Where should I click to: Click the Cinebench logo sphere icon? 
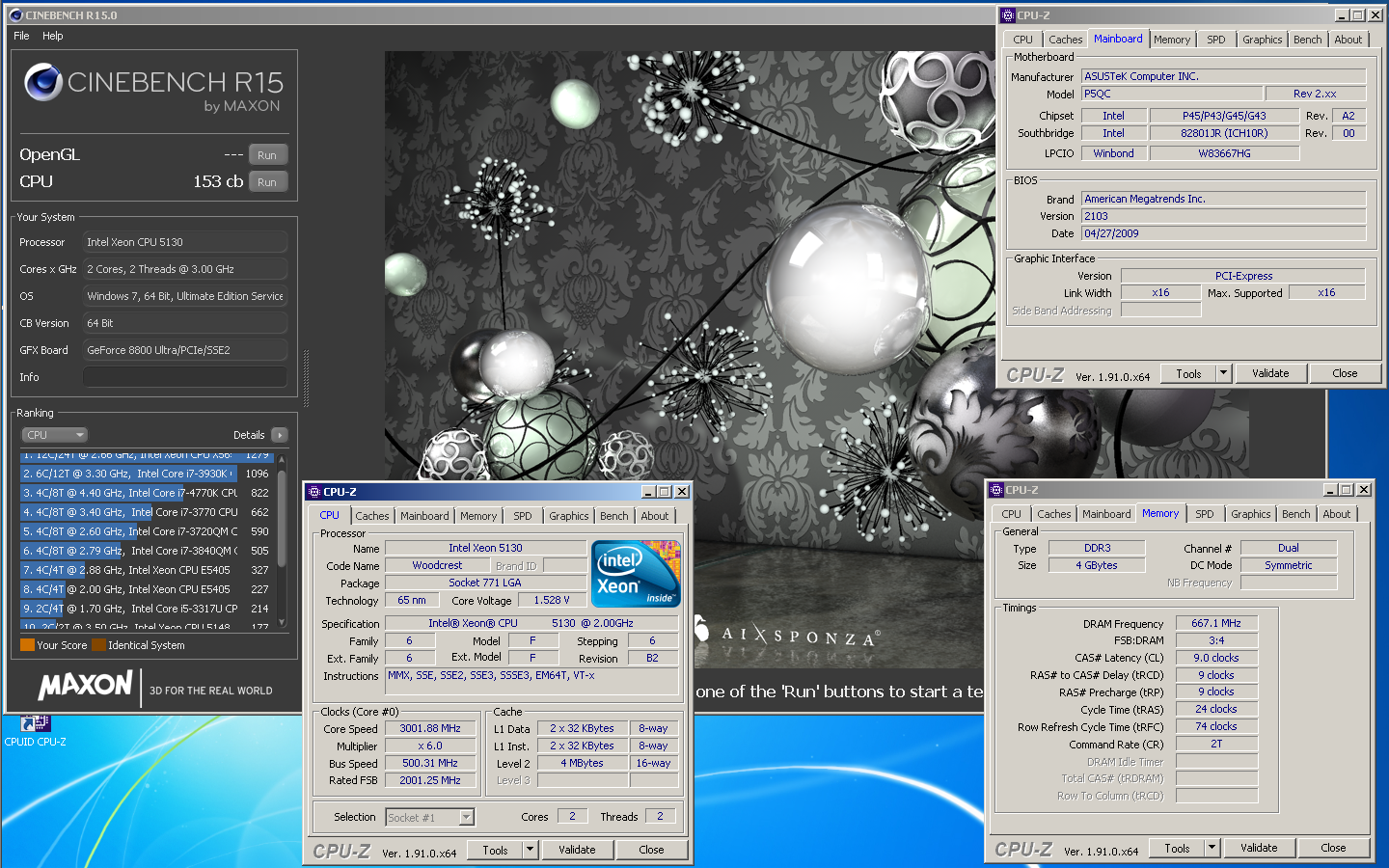43,82
